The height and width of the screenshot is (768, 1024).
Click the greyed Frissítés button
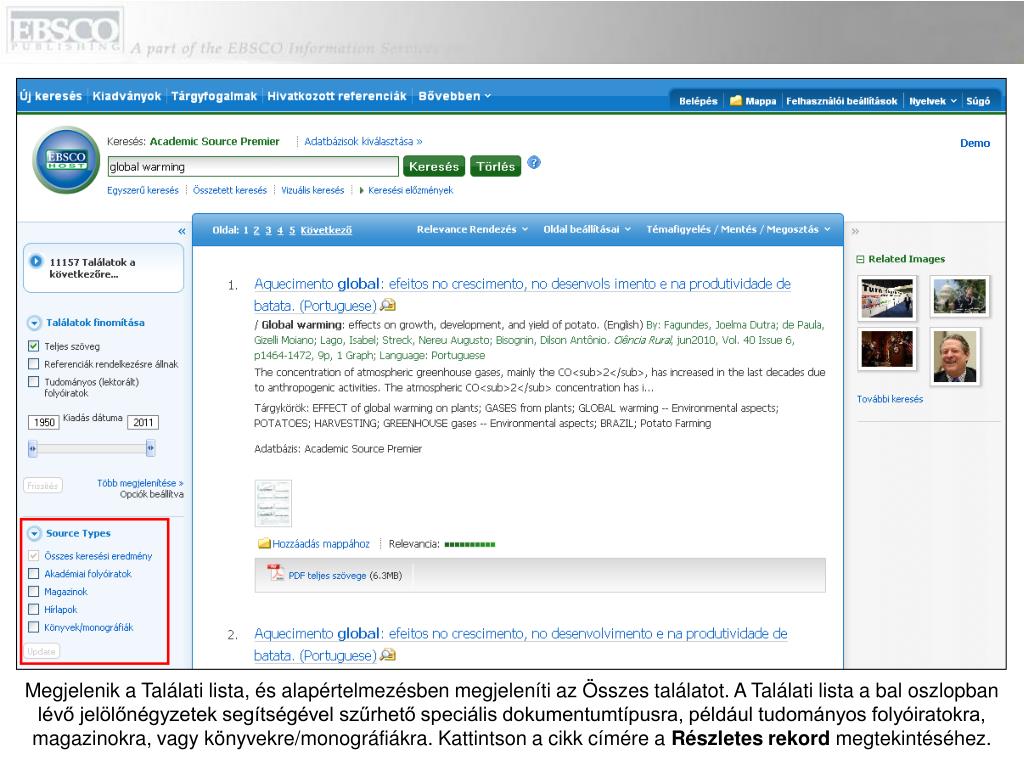42,486
